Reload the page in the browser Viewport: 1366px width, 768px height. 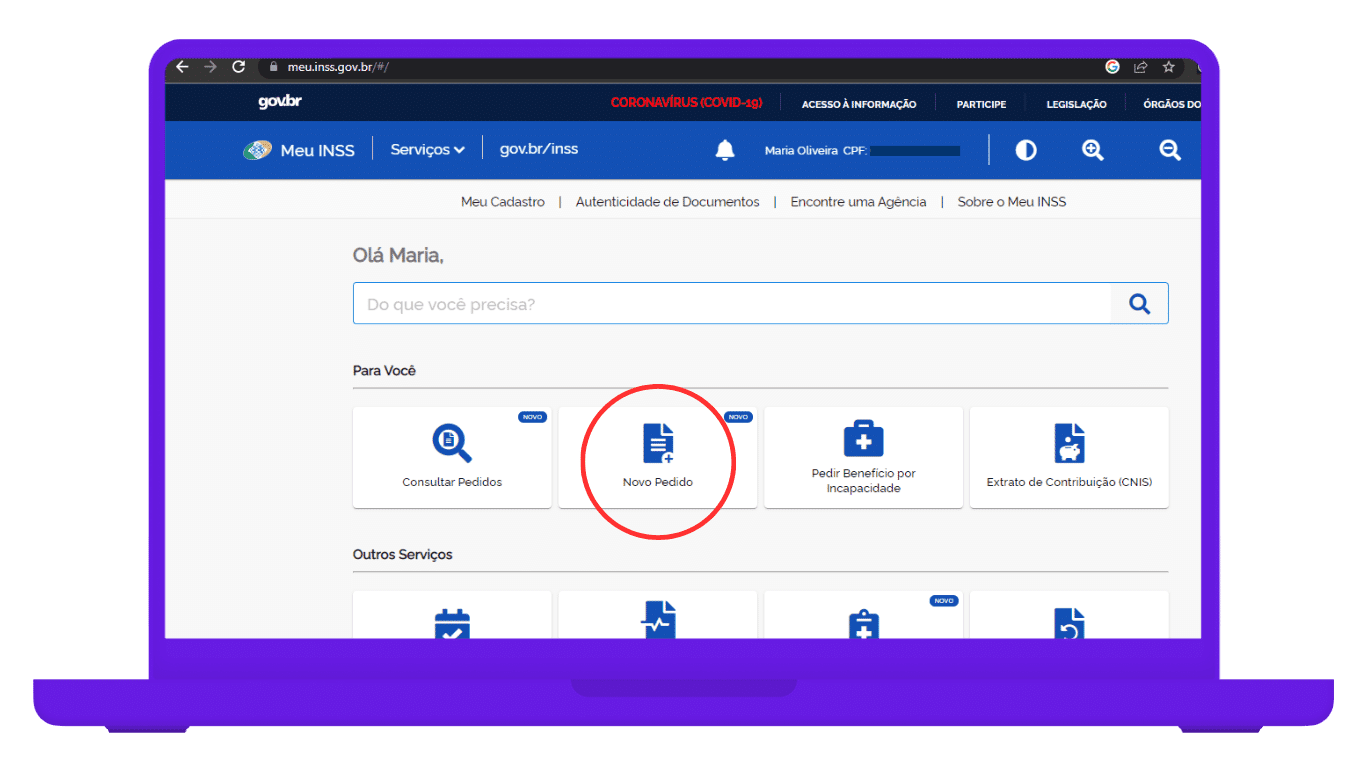pos(238,67)
